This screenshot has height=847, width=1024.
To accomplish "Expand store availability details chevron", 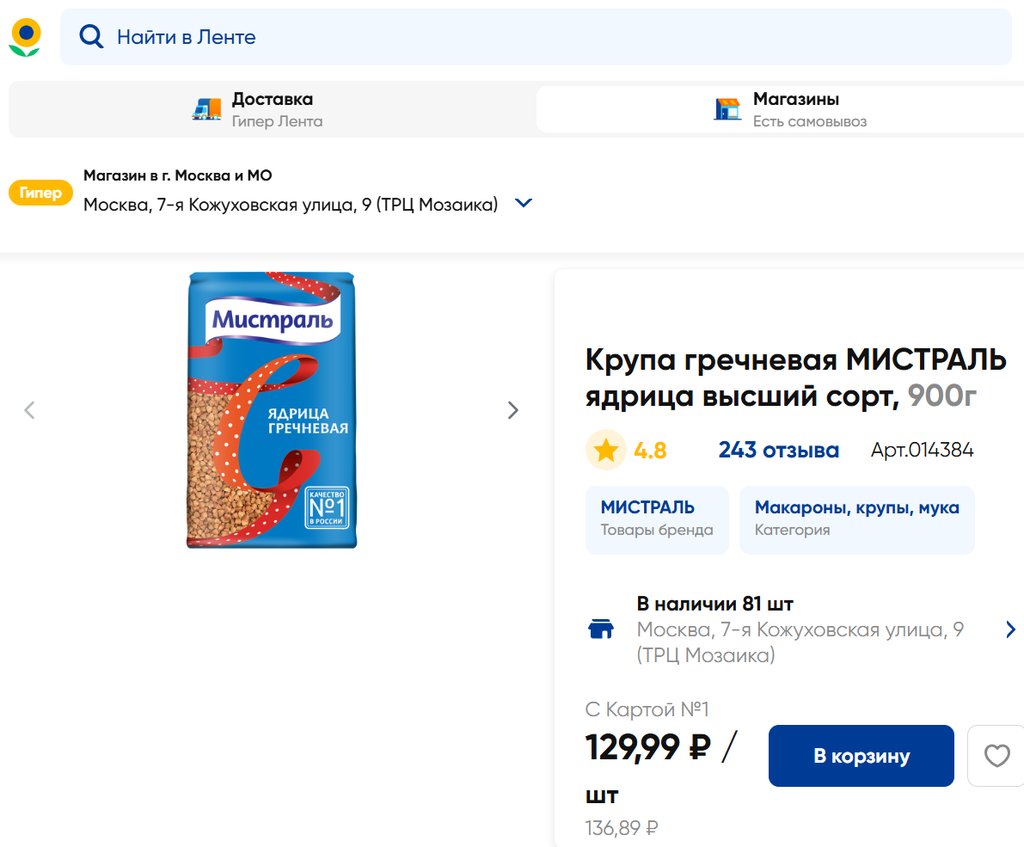I will (x=1010, y=629).
